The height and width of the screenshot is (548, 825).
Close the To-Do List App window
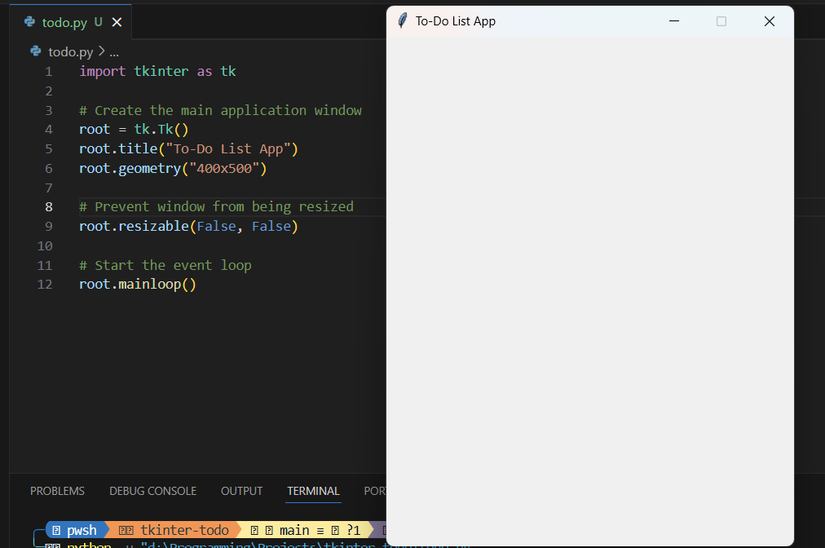coord(769,21)
